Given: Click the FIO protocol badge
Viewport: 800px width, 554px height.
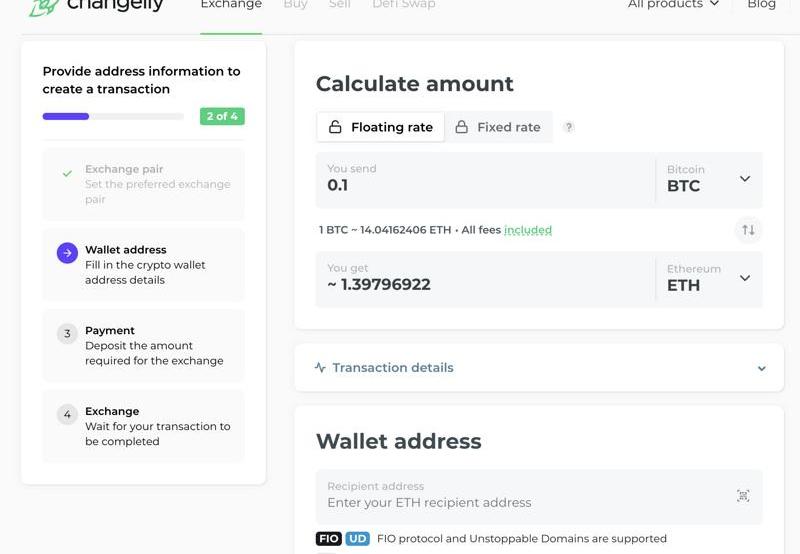Looking at the screenshot, I should (329, 539).
